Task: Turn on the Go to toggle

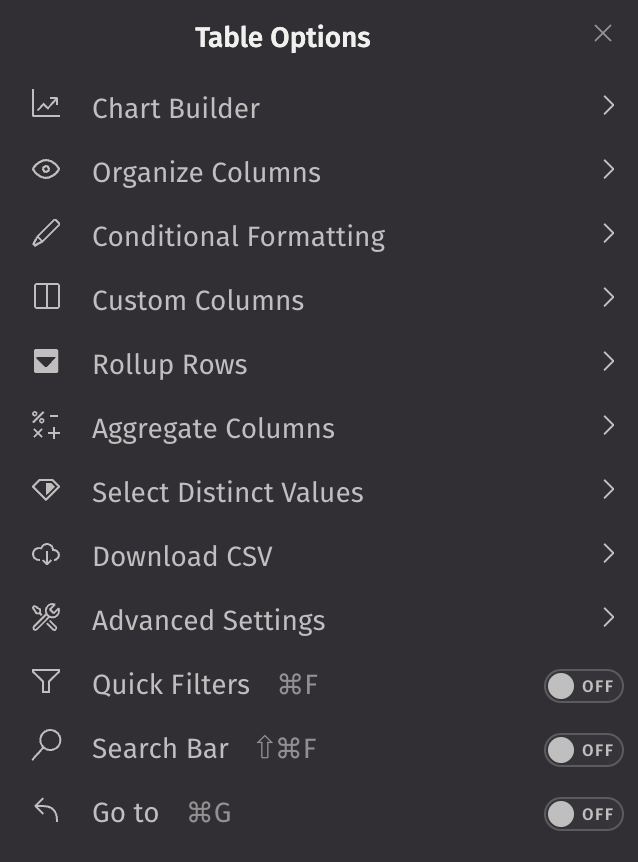Action: [x=583, y=814]
